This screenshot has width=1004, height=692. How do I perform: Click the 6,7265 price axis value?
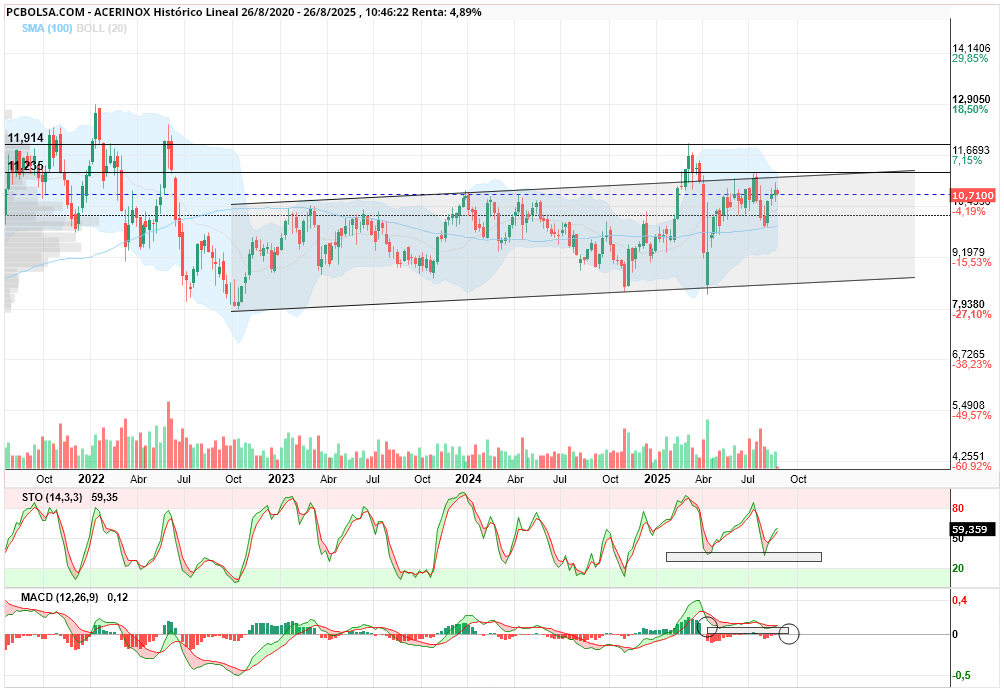click(x=968, y=354)
